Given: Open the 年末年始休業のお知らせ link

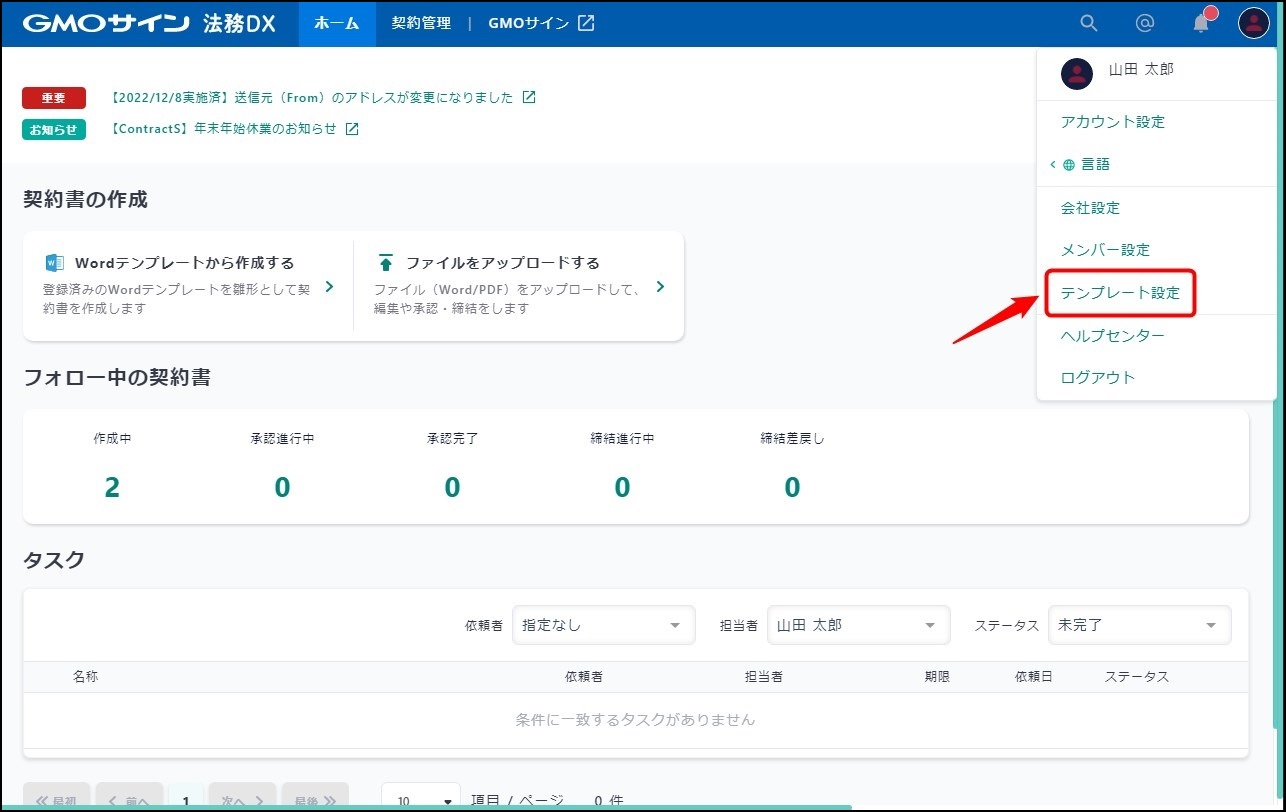Looking at the screenshot, I should (222, 129).
